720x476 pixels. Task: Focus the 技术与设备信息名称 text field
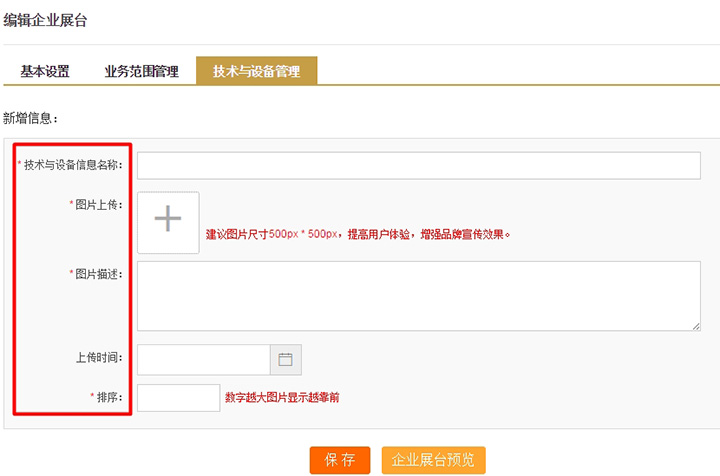(418, 166)
